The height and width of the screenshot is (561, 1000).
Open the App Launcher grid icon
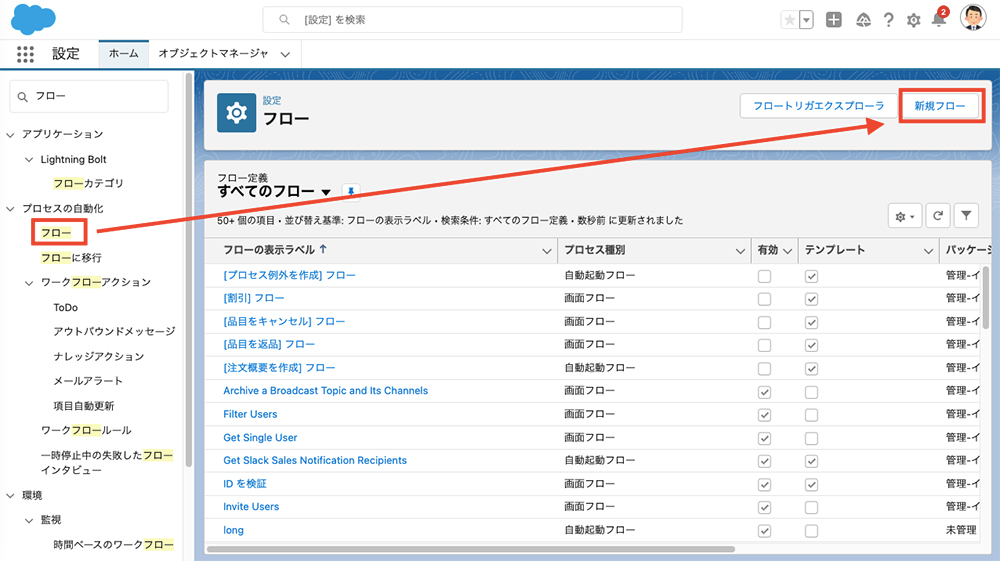coord(25,54)
